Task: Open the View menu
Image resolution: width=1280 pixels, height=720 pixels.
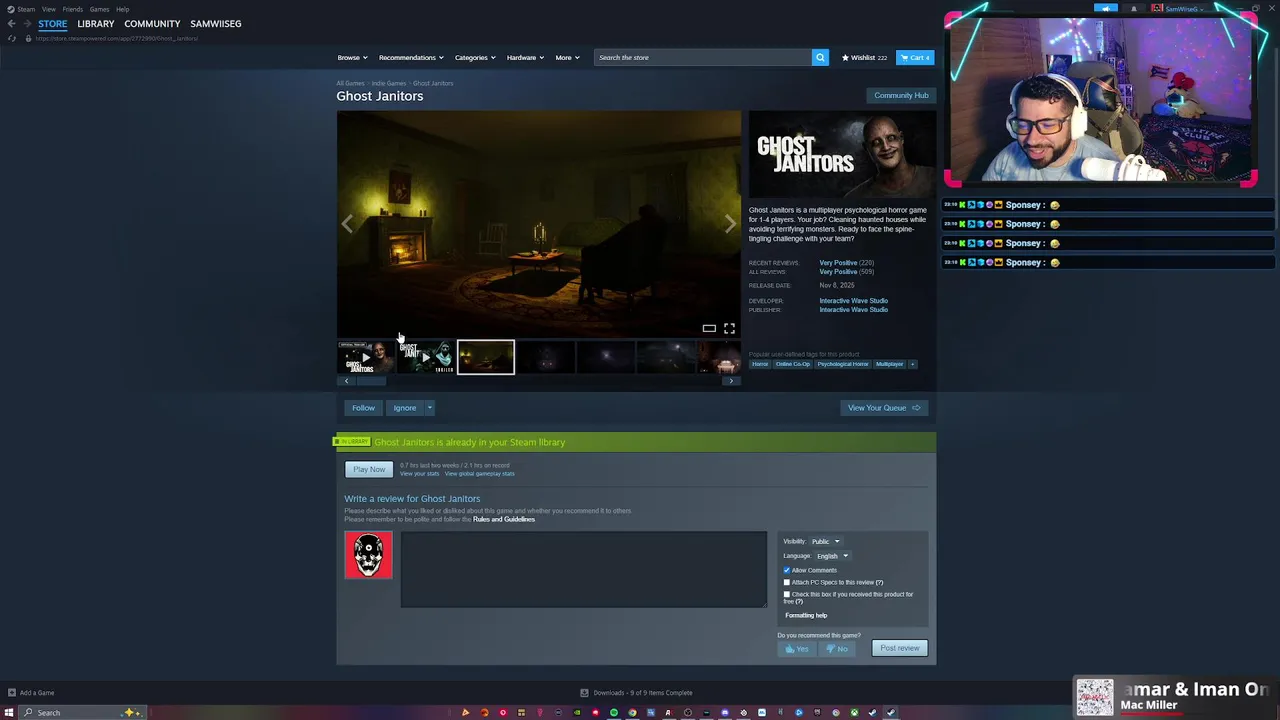Action: 49,9
